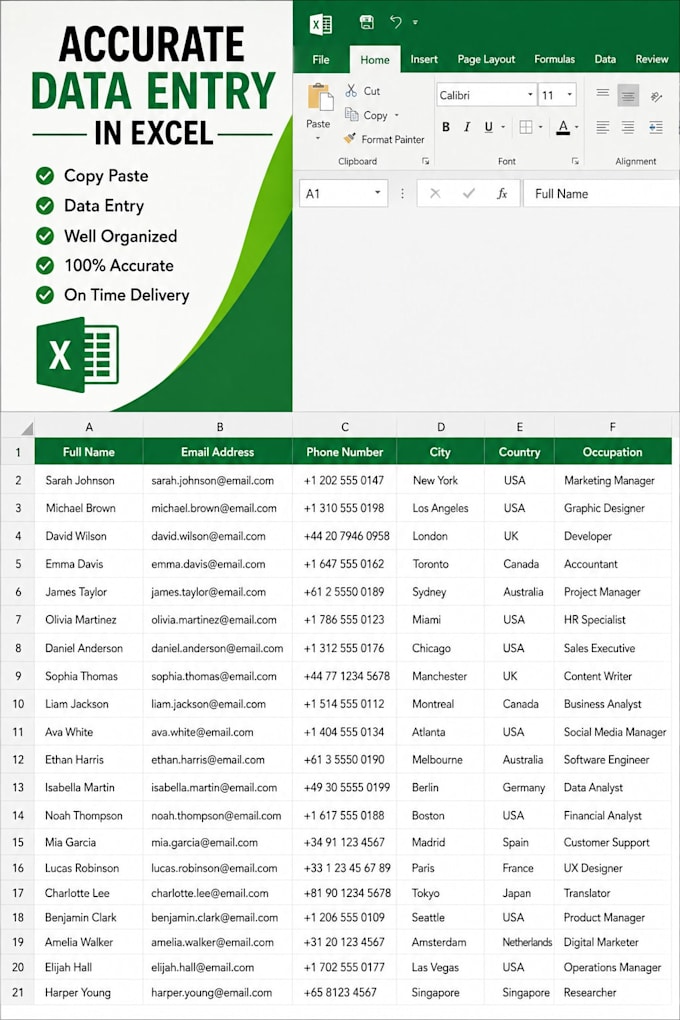Toggle Underline formatting
This screenshot has height=1020, width=680.
click(x=488, y=127)
